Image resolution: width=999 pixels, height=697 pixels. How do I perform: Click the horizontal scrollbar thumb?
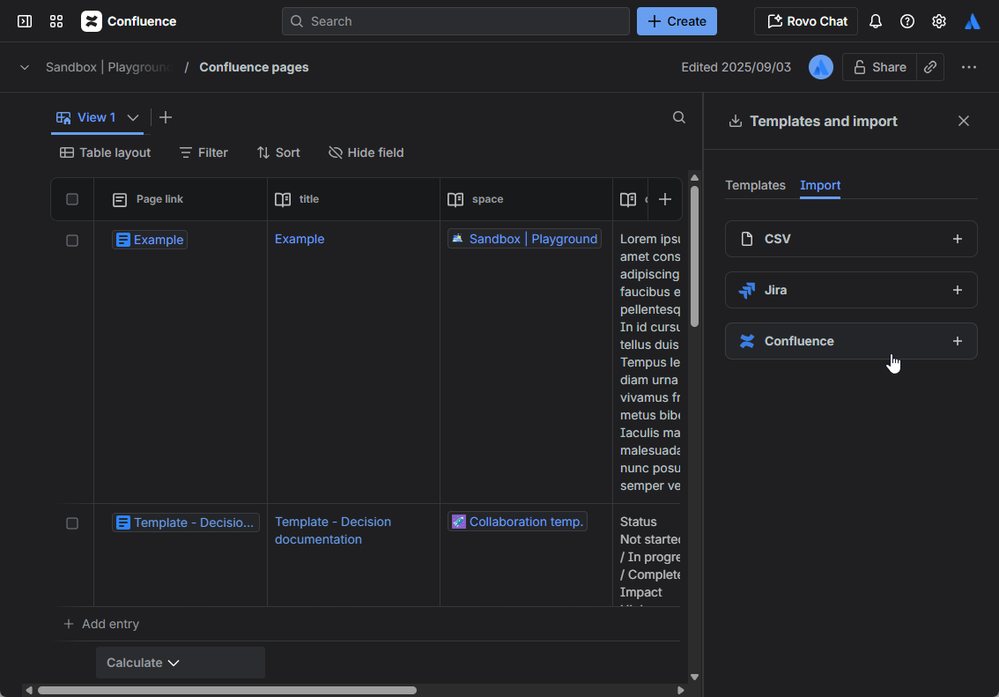coord(227,691)
